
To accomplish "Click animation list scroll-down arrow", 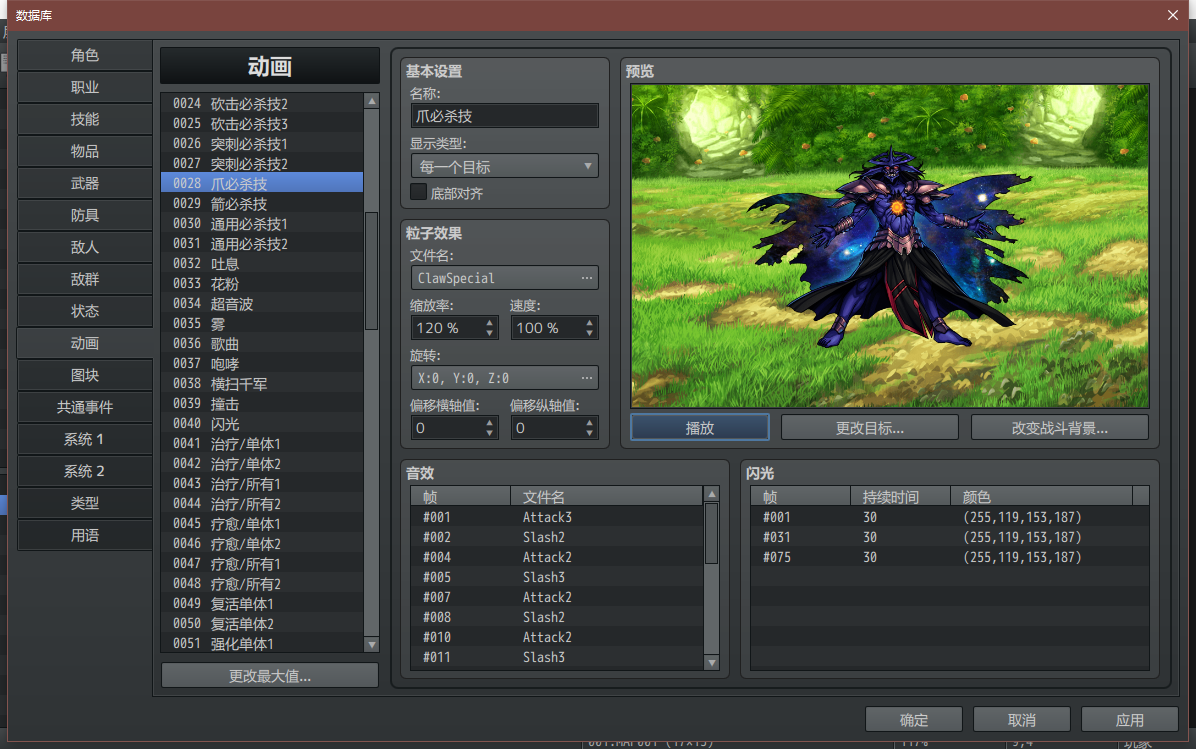I will point(371,645).
